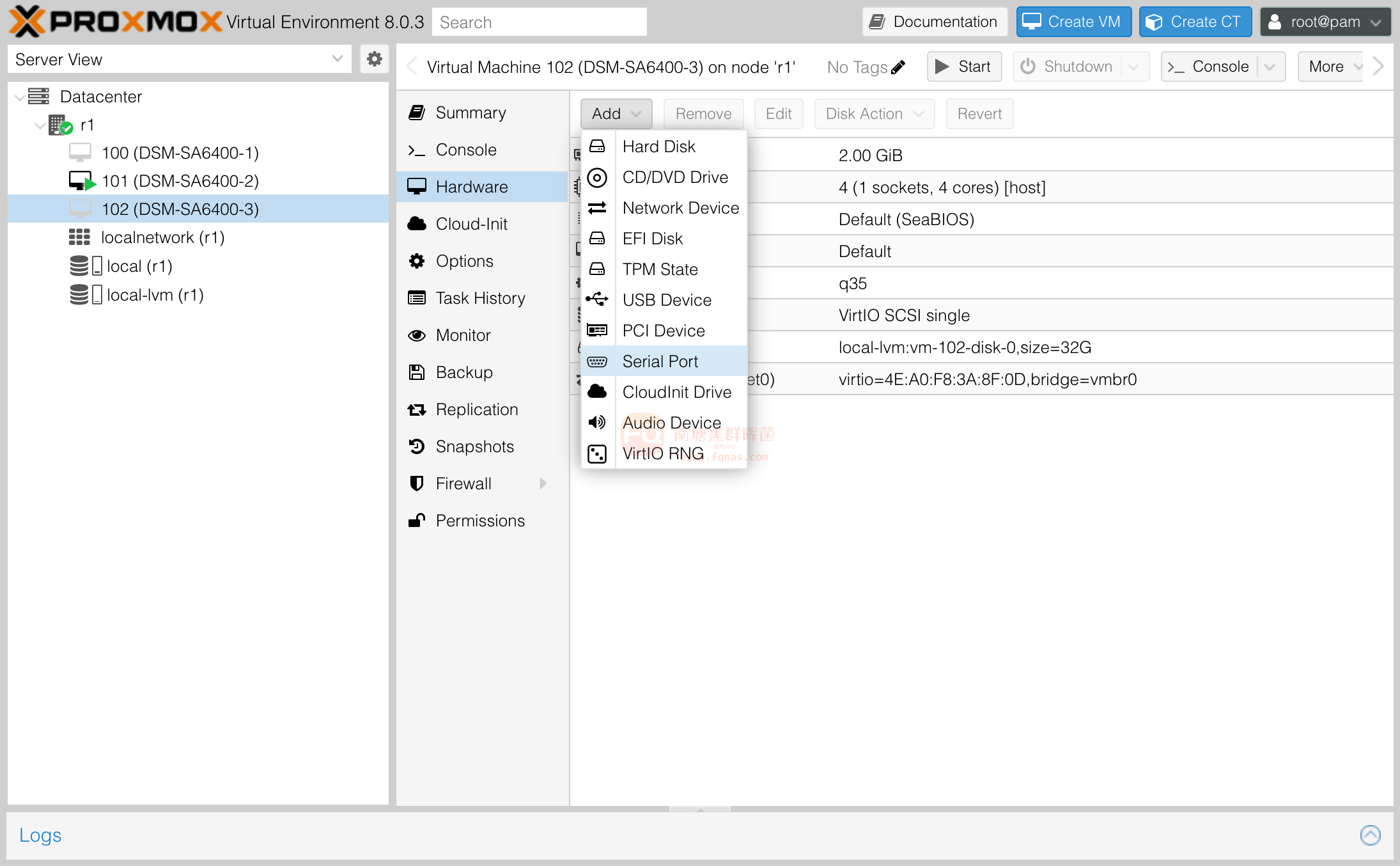The image size is (1400, 866).
Task: Expand the Console dropdown arrow
Action: coord(1271,67)
